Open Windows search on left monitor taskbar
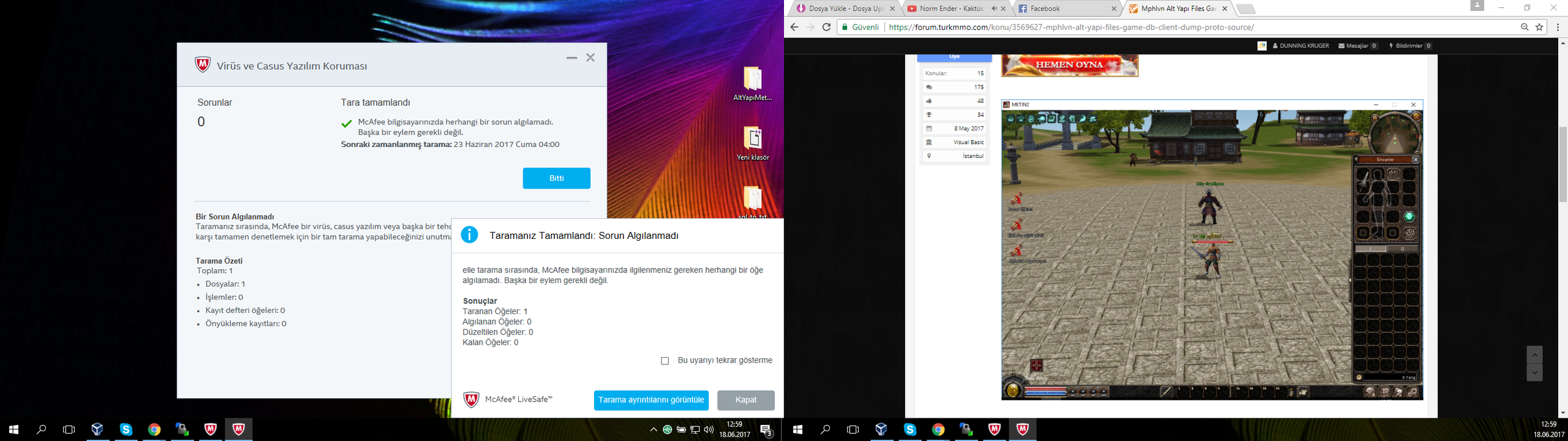The height and width of the screenshot is (441, 1568). (41, 430)
